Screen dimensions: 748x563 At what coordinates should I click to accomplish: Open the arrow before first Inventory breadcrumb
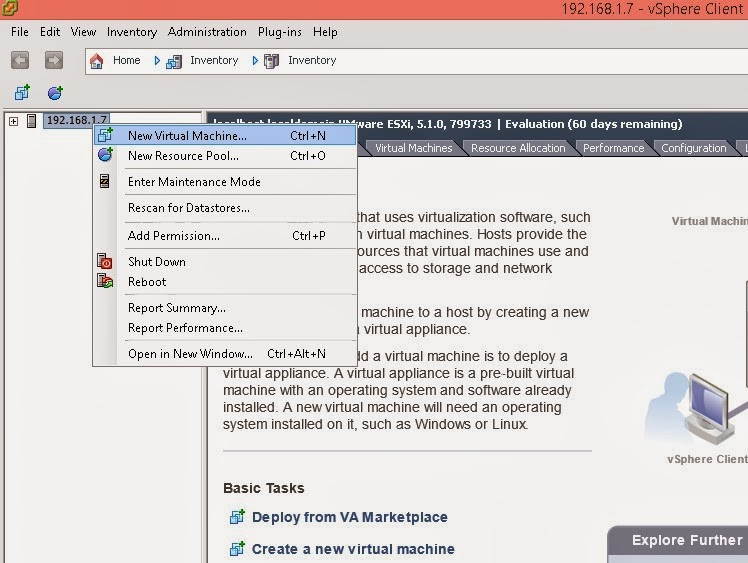(x=157, y=61)
